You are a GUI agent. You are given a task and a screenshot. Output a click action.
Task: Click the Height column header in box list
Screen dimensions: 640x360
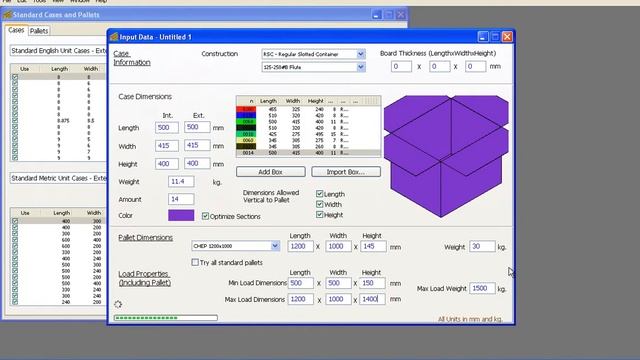point(316,100)
